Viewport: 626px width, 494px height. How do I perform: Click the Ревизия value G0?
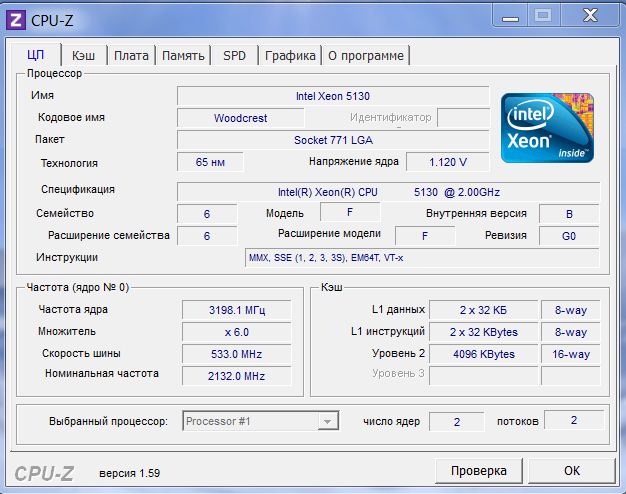click(569, 236)
